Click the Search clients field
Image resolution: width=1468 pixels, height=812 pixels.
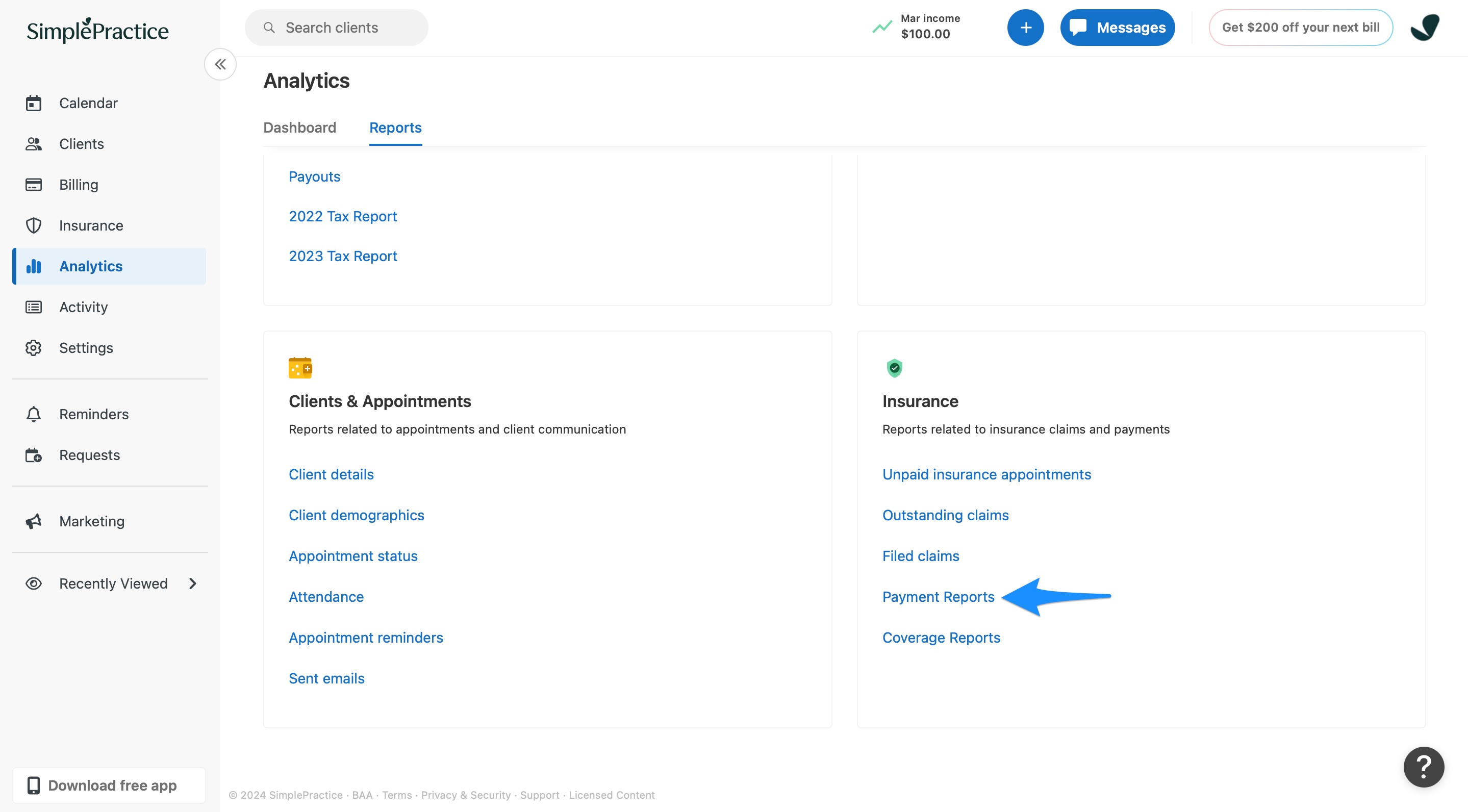point(336,28)
